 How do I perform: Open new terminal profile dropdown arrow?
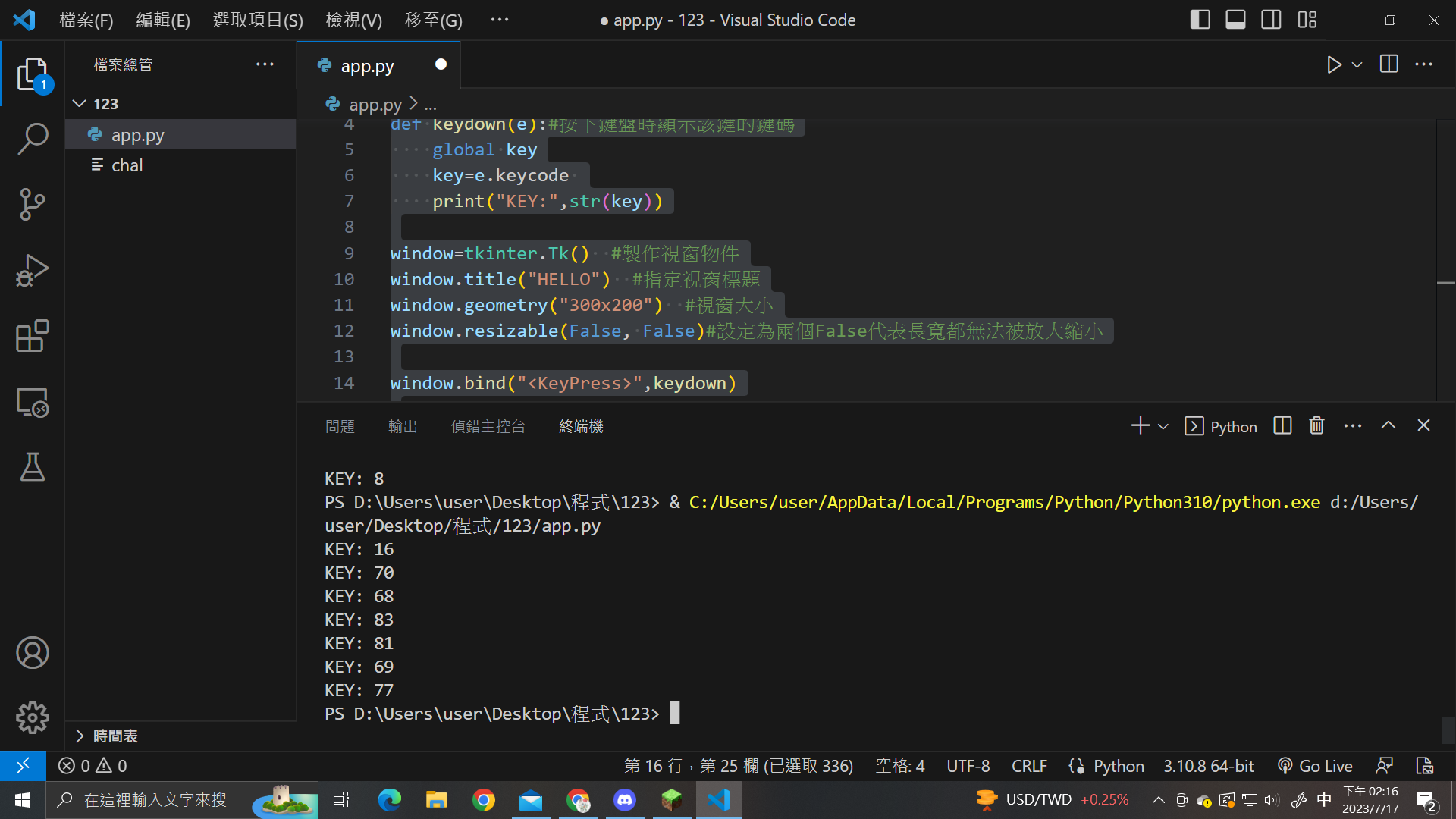tap(1163, 427)
